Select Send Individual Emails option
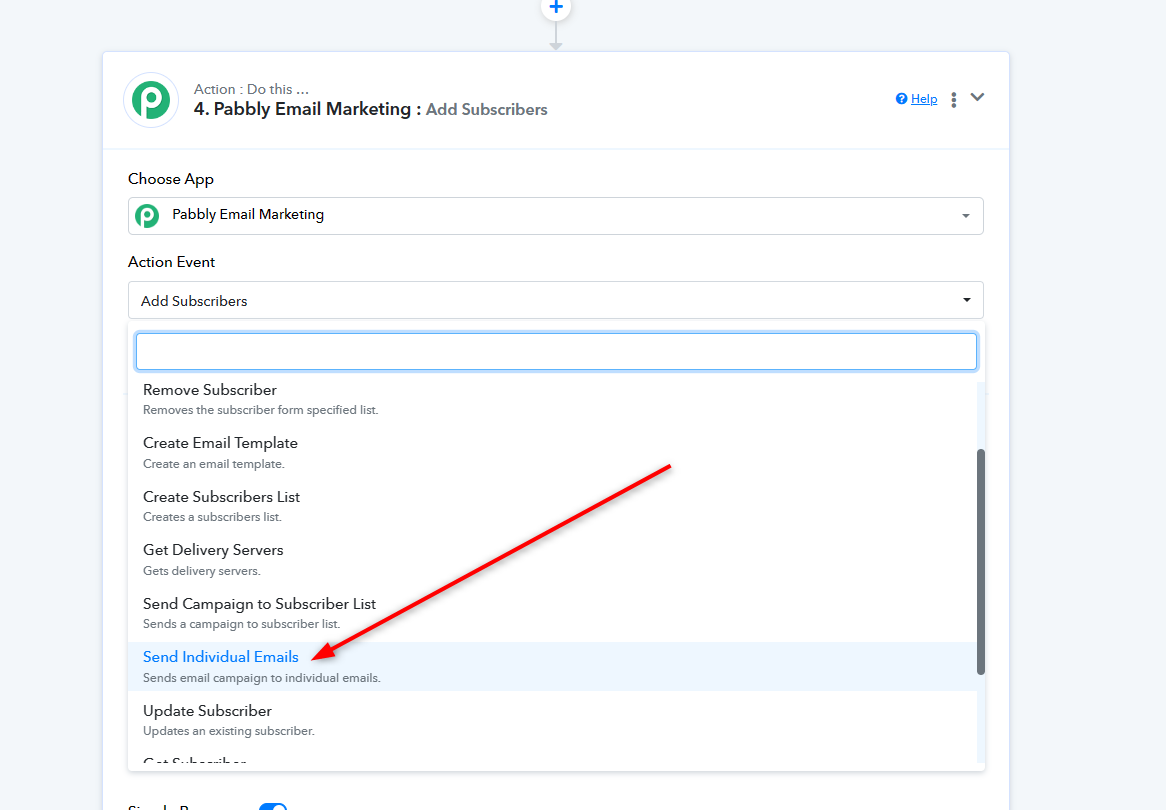The width and height of the screenshot is (1166, 810). tap(552, 666)
